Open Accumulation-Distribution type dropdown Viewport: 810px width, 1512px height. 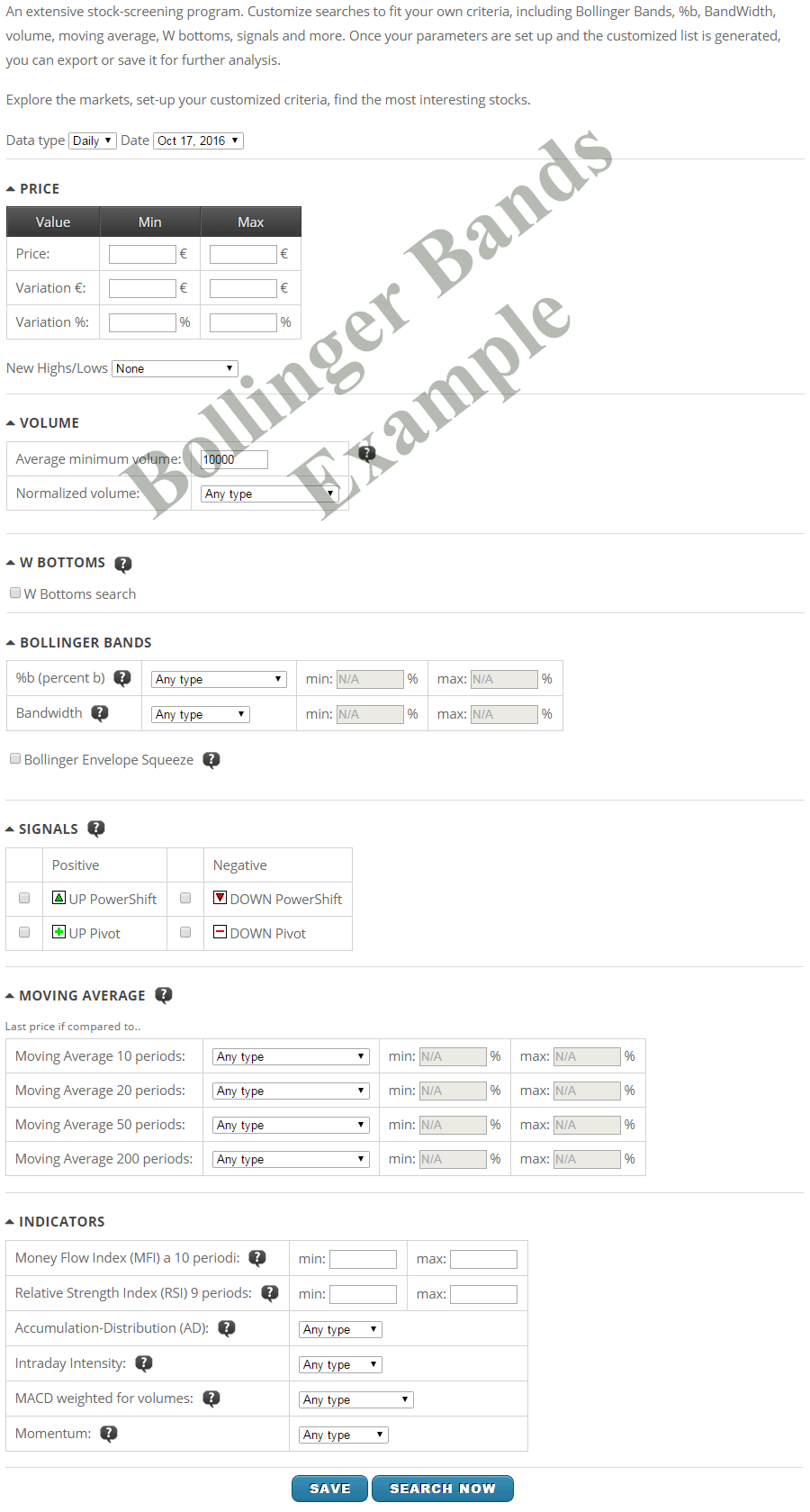[341, 1329]
